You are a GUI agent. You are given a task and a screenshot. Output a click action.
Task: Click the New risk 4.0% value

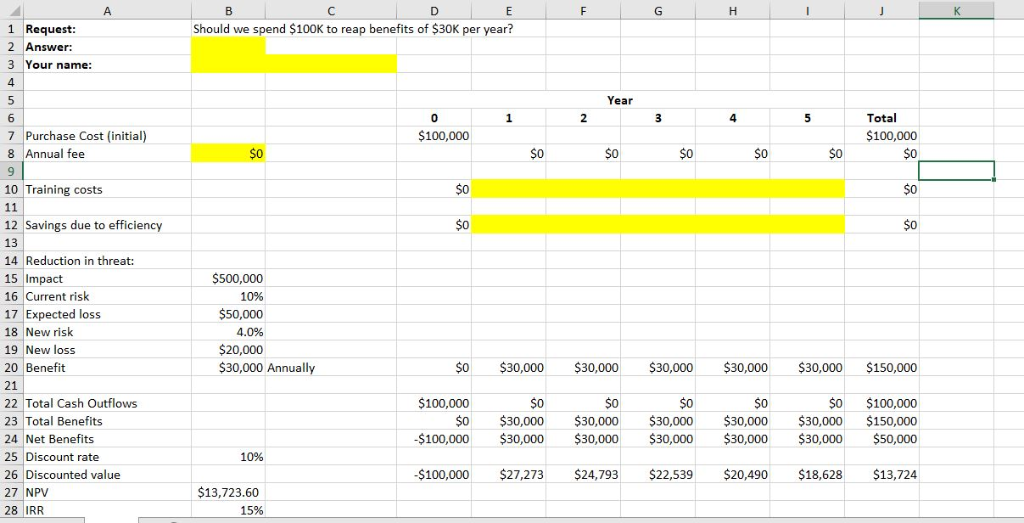point(229,332)
